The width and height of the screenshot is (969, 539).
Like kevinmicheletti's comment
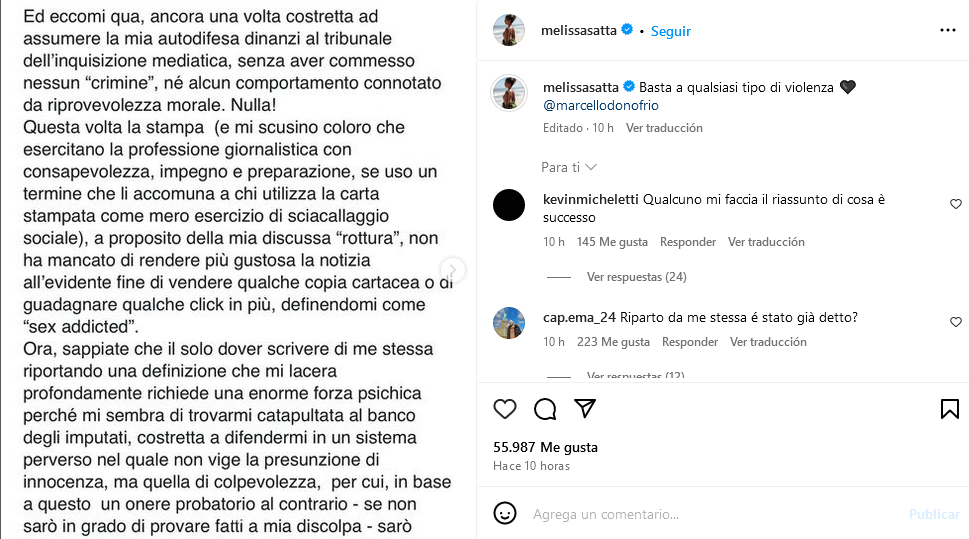[x=955, y=204]
